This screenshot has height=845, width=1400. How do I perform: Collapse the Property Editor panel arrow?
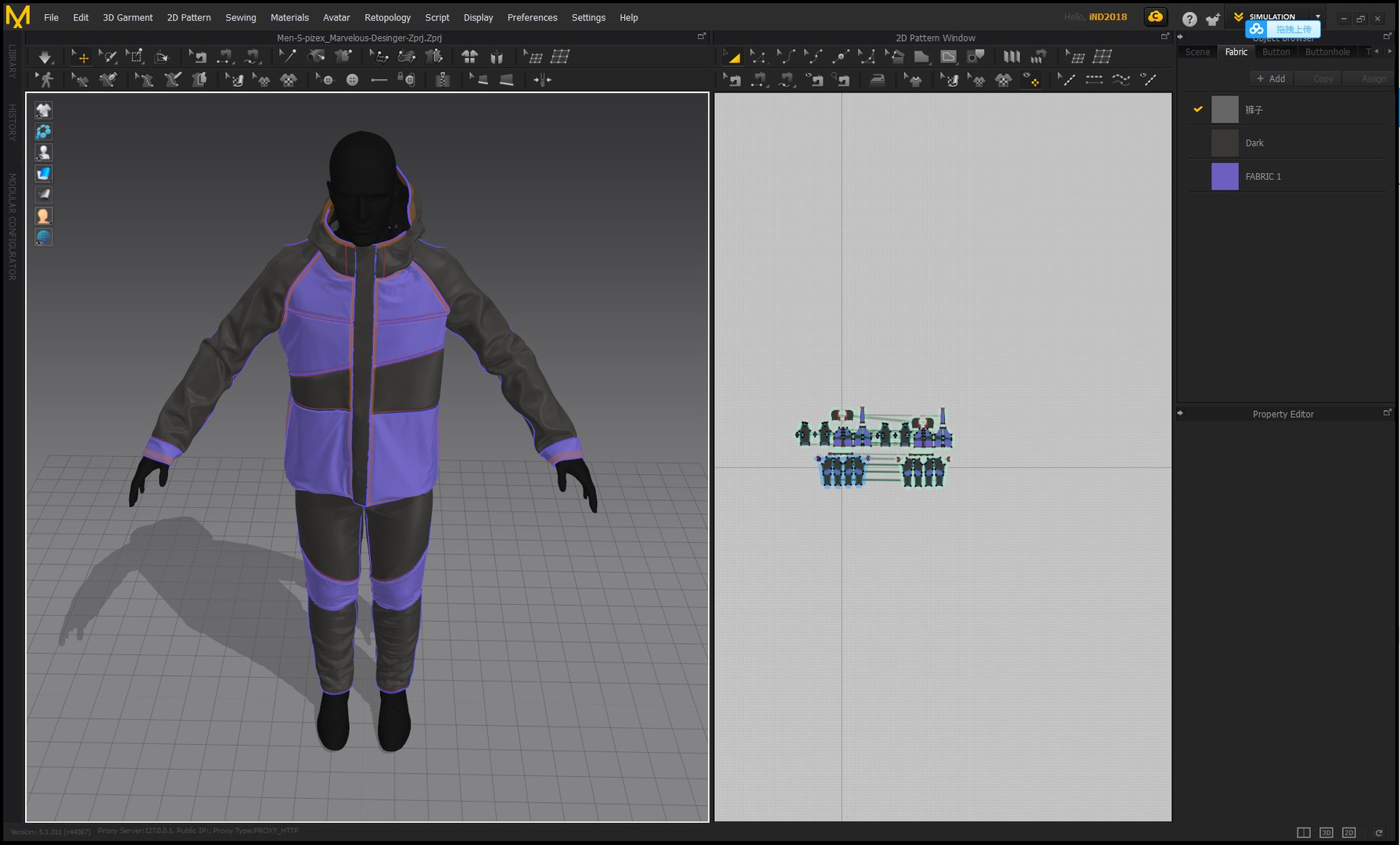(1180, 413)
